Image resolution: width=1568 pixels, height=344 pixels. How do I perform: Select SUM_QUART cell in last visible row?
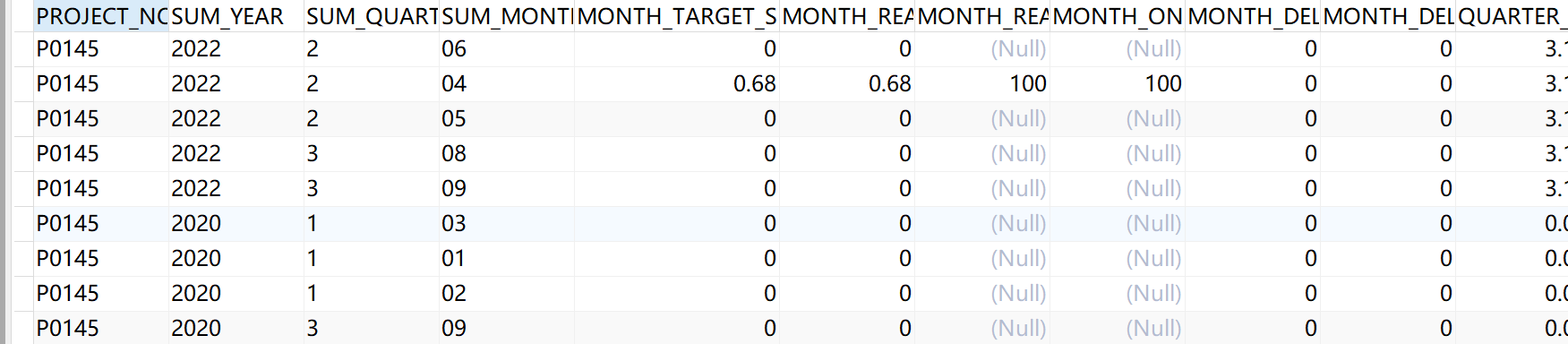tap(372, 328)
